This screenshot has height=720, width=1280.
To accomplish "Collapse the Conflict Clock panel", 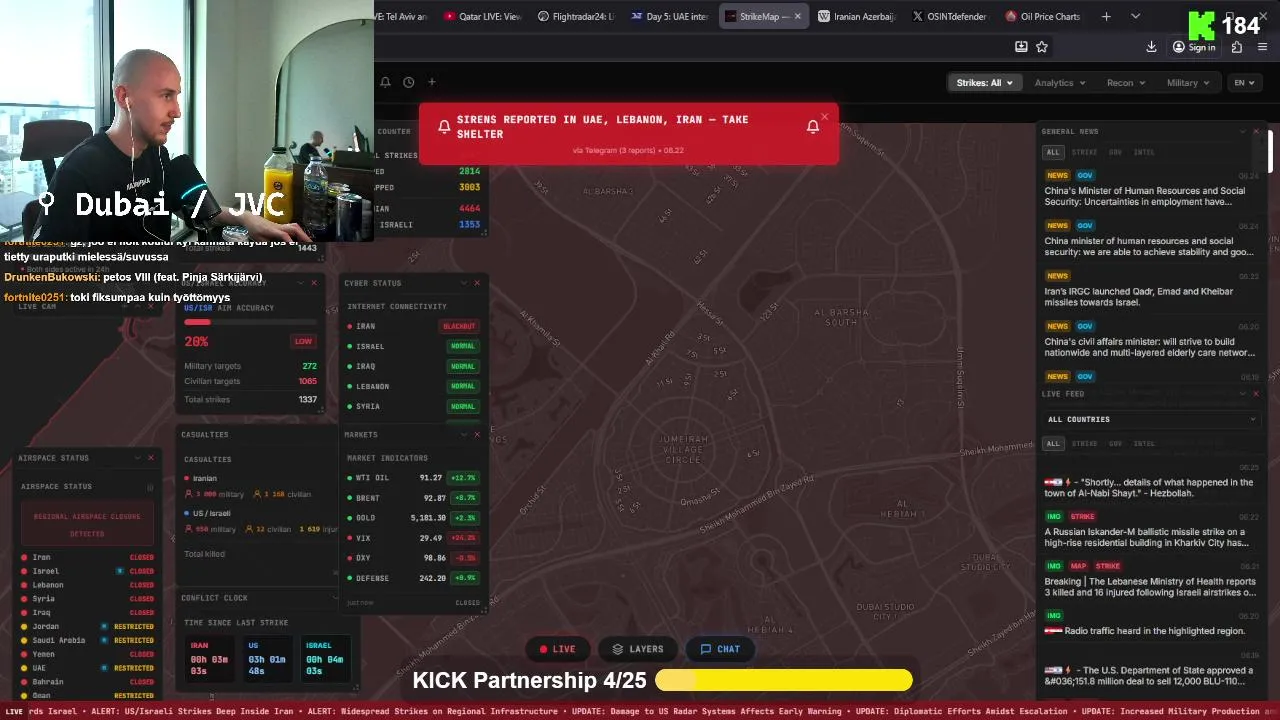I will pyautogui.click(x=334, y=598).
